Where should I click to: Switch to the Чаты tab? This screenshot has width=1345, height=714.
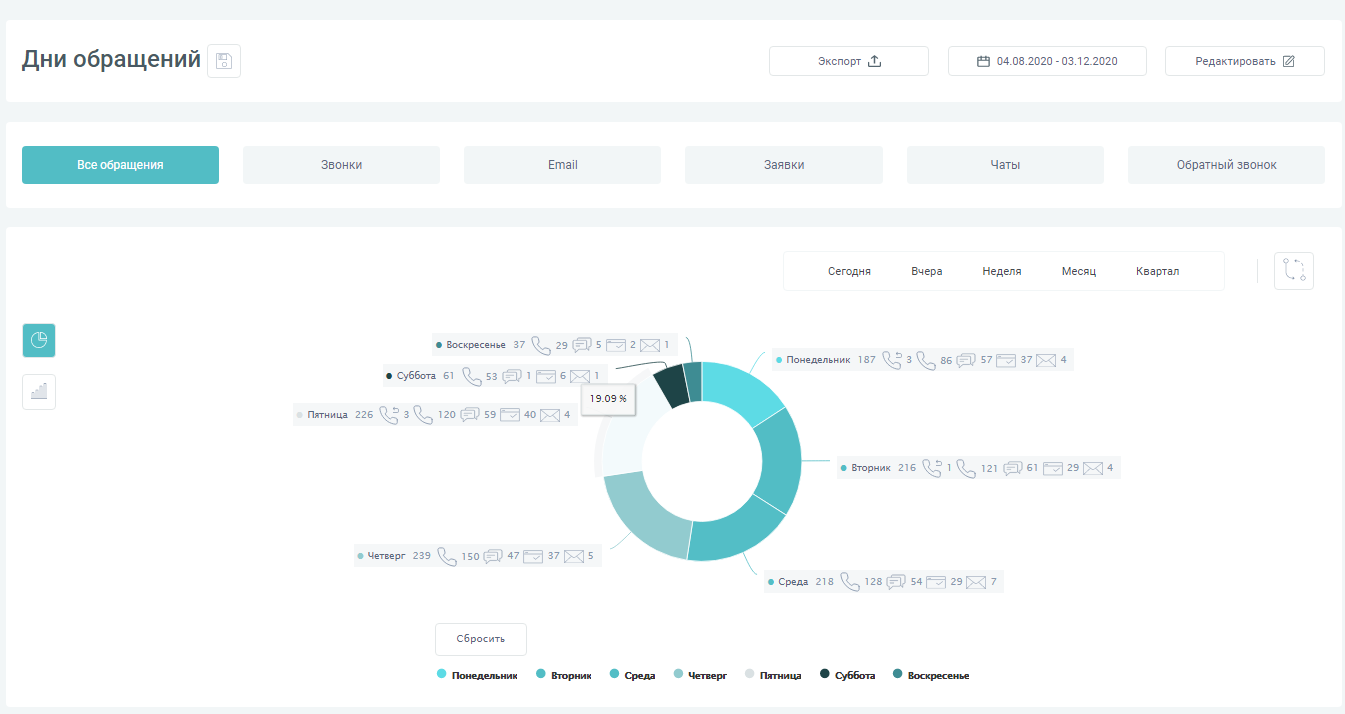[x=1005, y=165]
